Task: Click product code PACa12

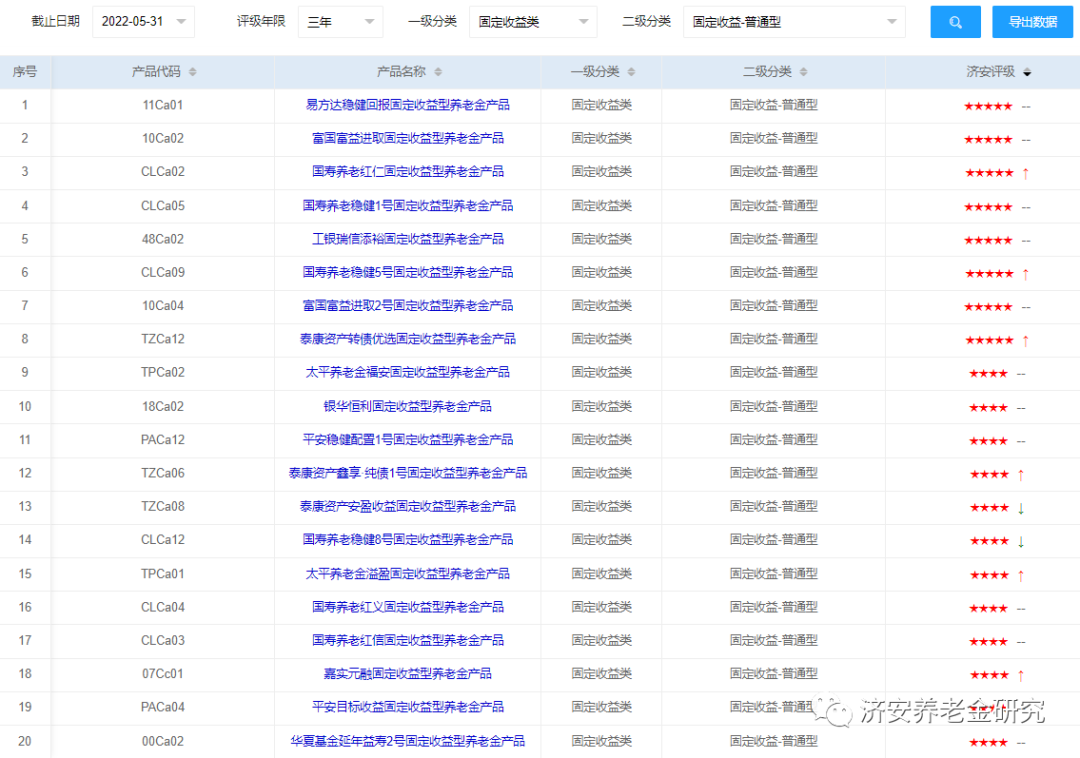Action: pyautogui.click(x=163, y=439)
